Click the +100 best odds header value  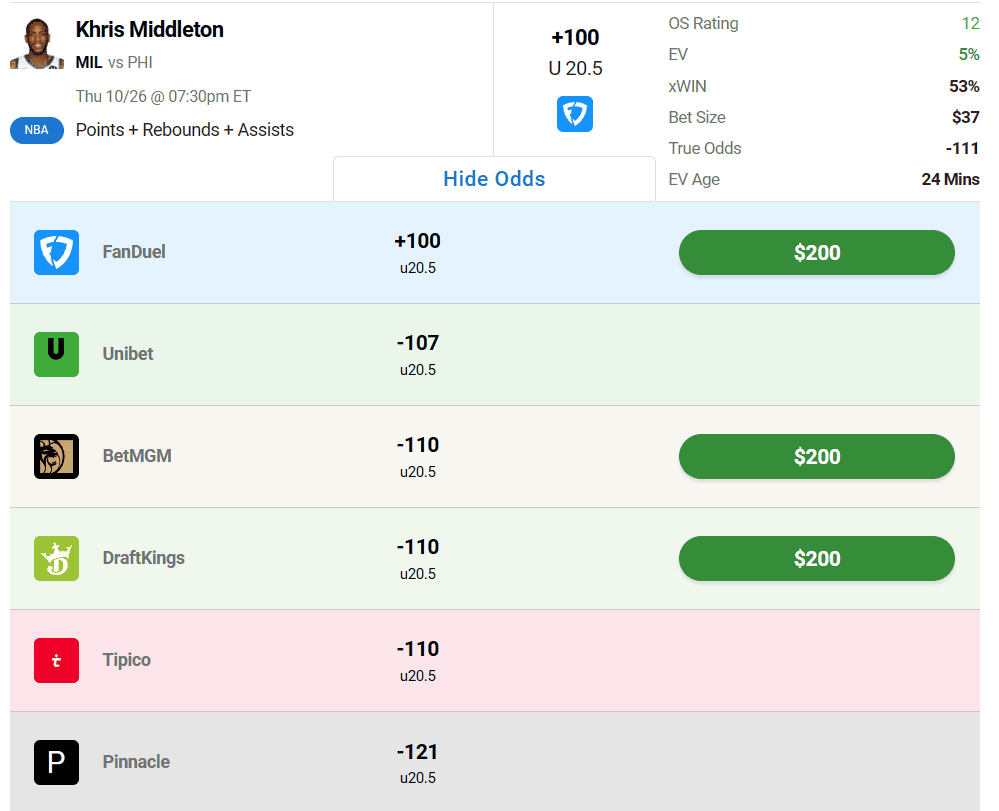(575, 38)
